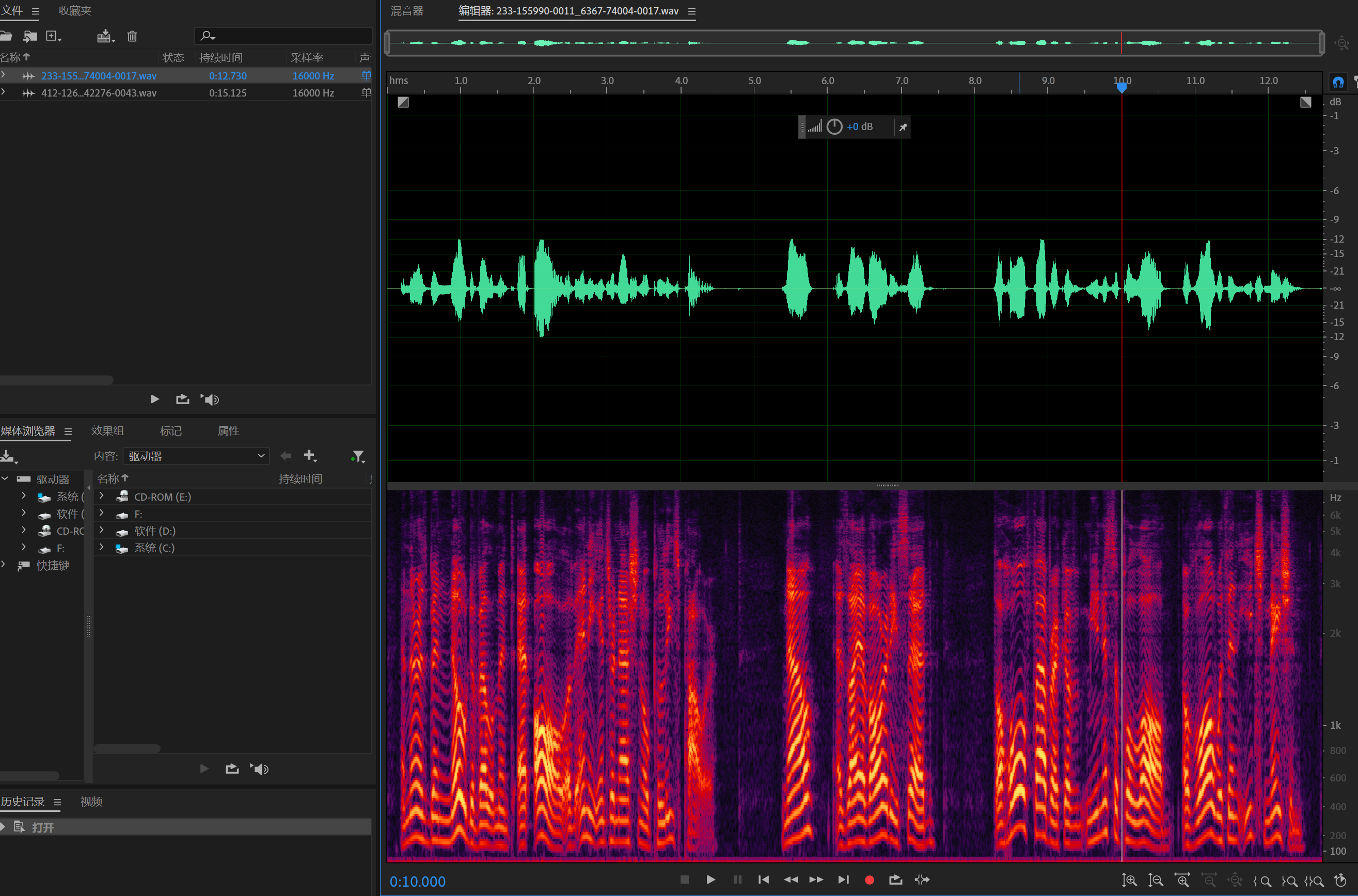Viewport: 1358px width, 896px height.
Task: Toggle loop playback in transport bar
Action: (895, 880)
